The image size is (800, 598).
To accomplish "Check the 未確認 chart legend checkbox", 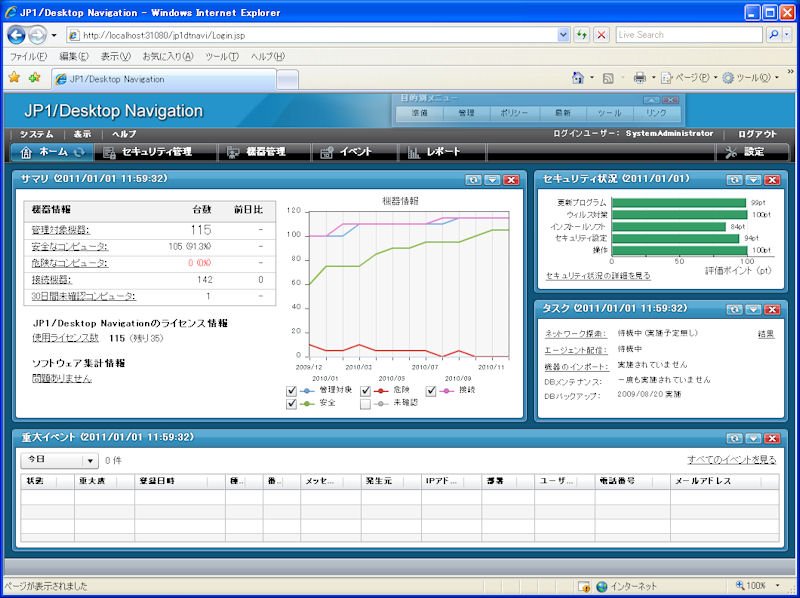I will click(365, 404).
